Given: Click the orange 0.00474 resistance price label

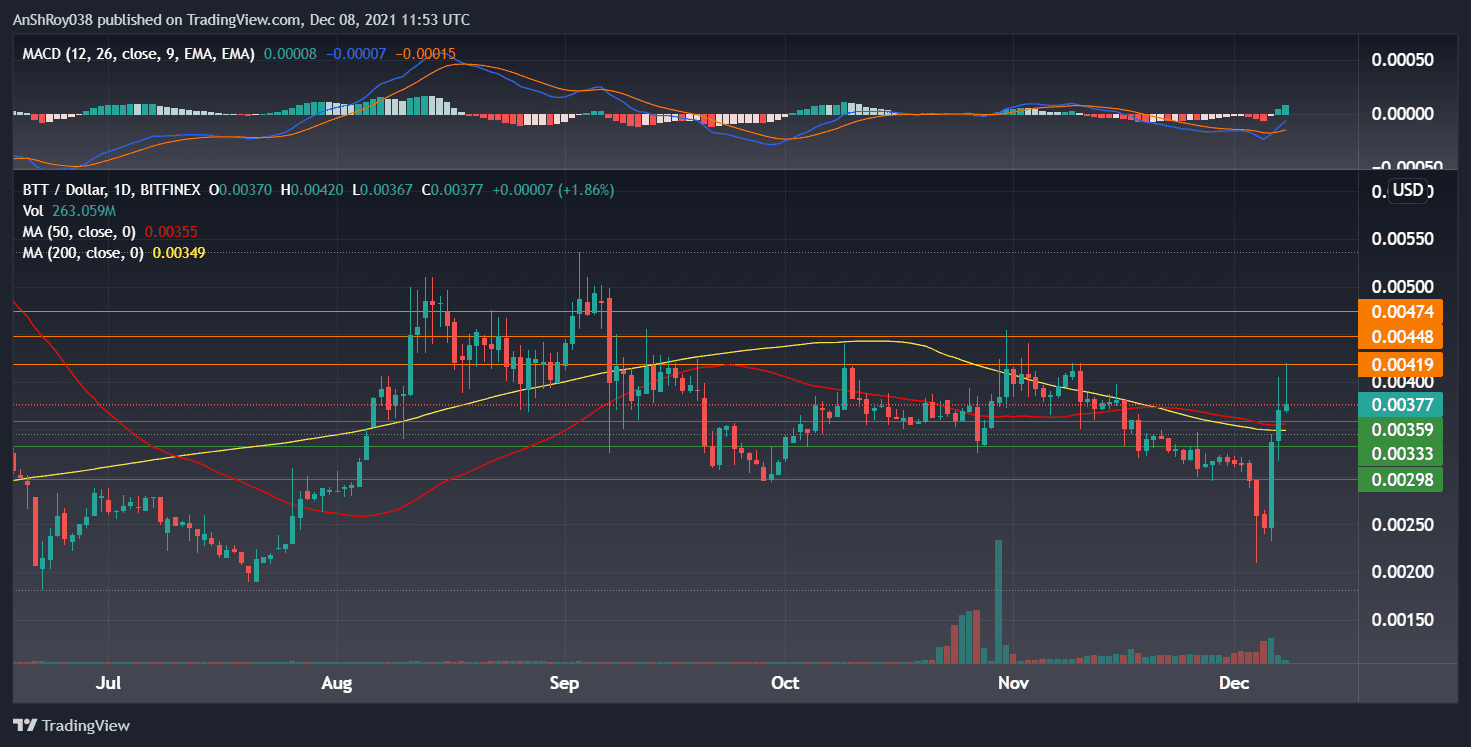Looking at the screenshot, I should 1400,311.
